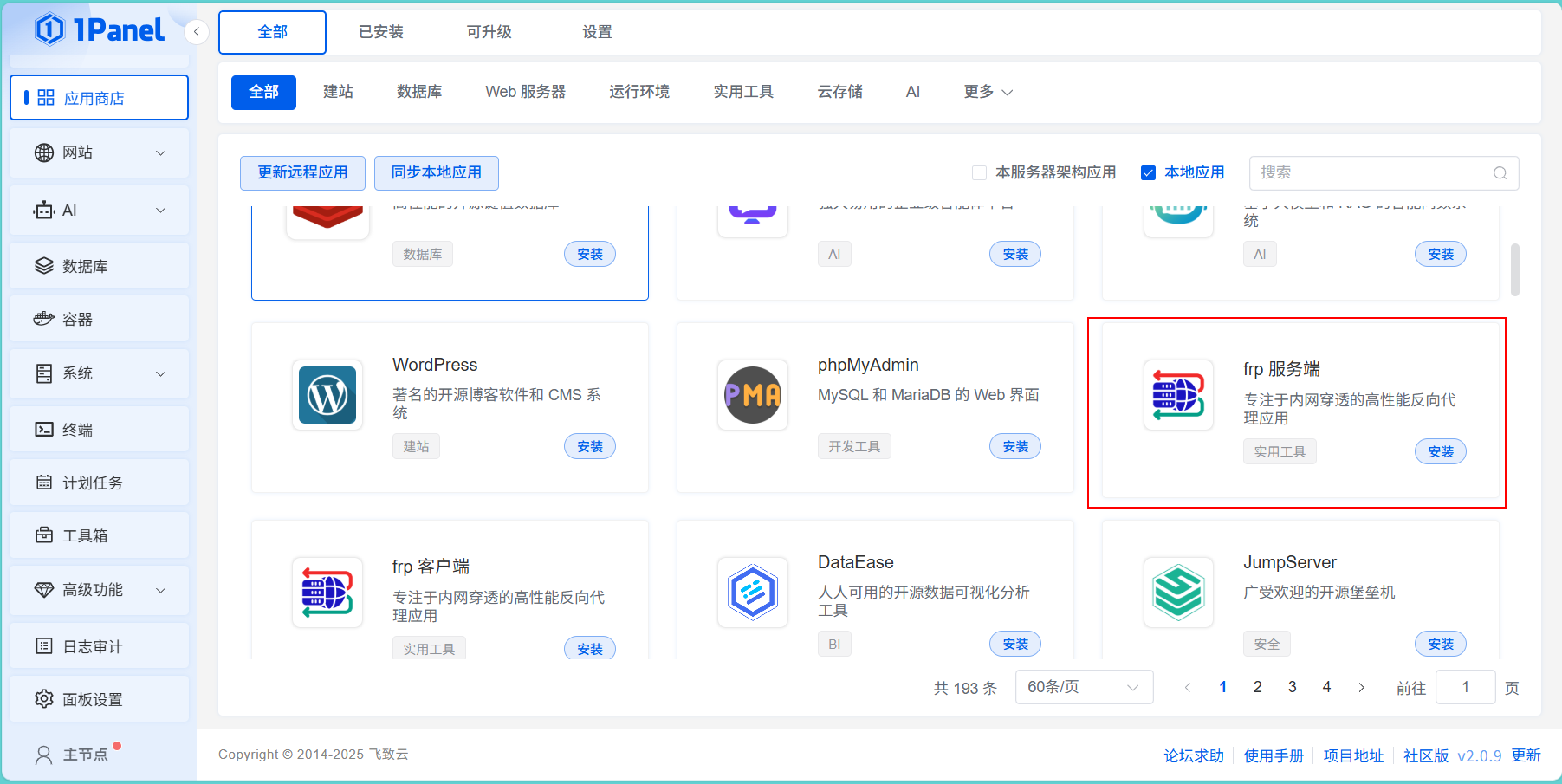This screenshot has height=784, width=1562.
Task: Collapse sidebar with the arrow icon
Action: coord(197,32)
